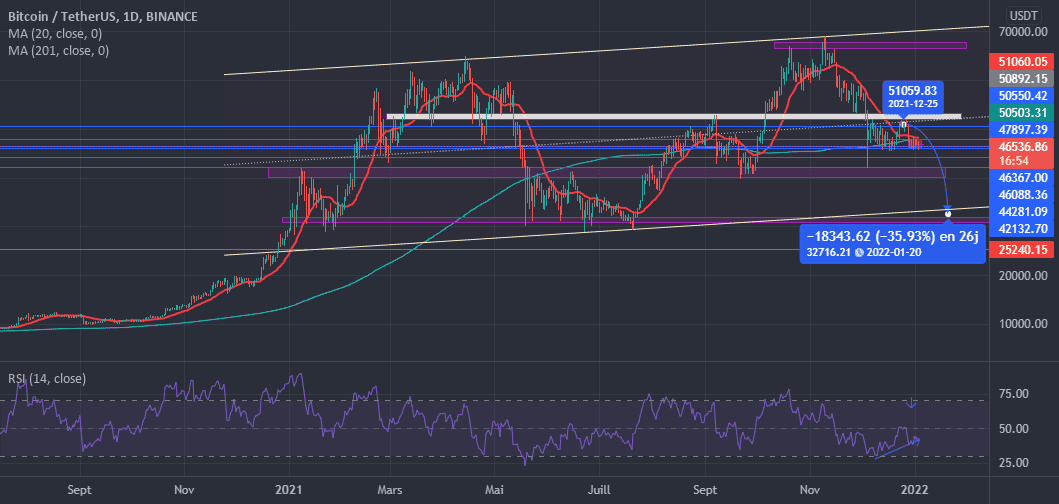Select the MA (201, close, 0) indicator label

[x=58, y=50]
